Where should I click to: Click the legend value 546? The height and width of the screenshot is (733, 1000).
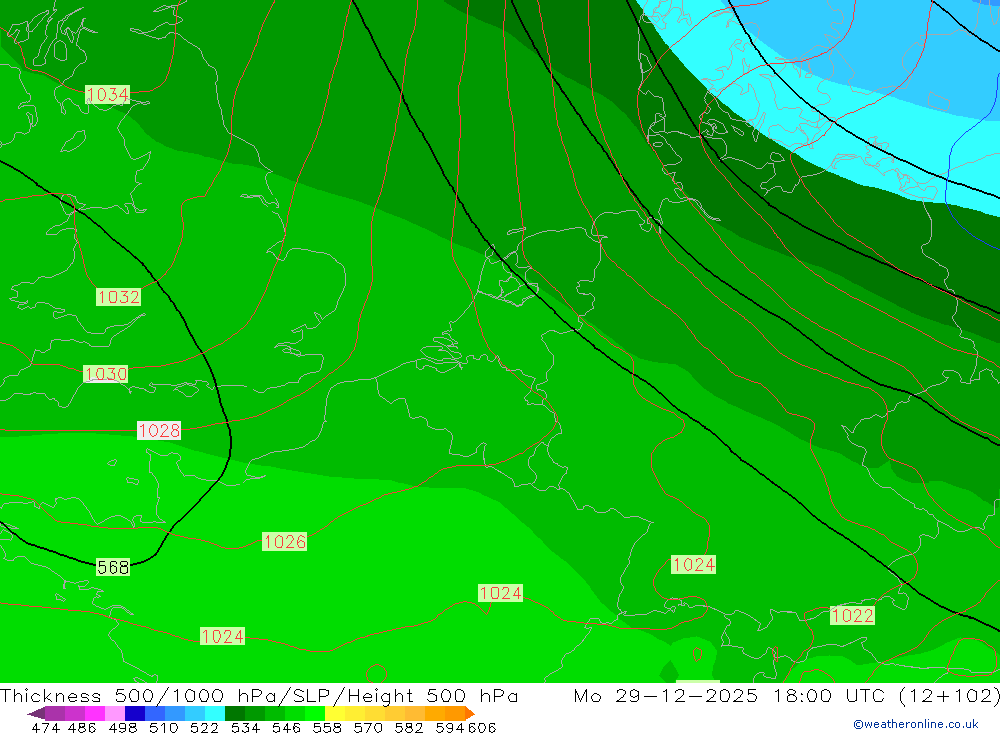coord(286,727)
